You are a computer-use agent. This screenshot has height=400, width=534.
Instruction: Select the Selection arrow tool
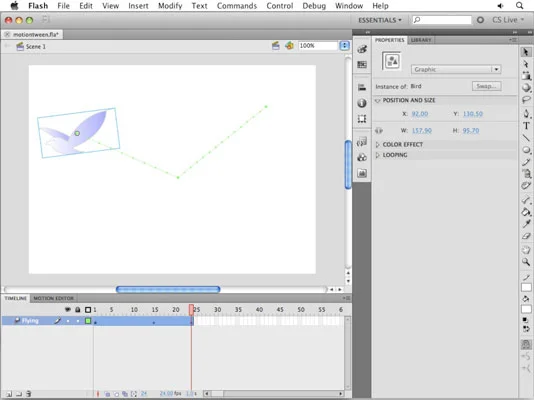click(x=526, y=52)
